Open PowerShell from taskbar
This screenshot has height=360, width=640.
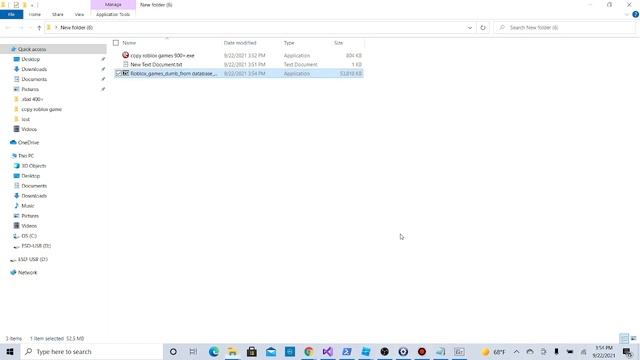pyautogui.click(x=347, y=351)
